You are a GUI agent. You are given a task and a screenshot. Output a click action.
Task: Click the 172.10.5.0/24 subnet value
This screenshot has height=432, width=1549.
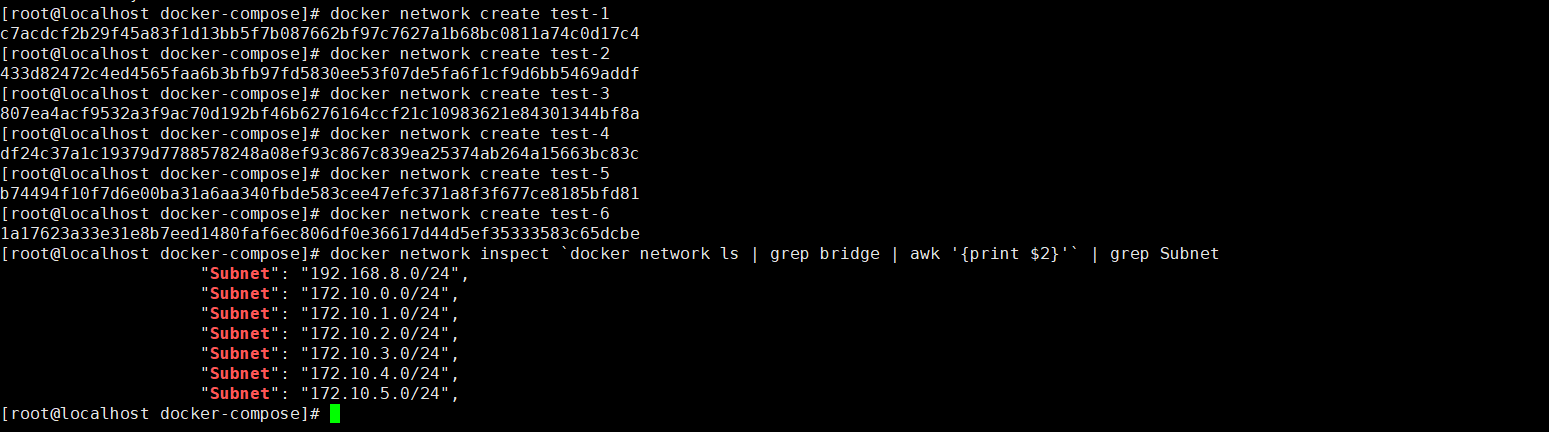click(x=379, y=394)
